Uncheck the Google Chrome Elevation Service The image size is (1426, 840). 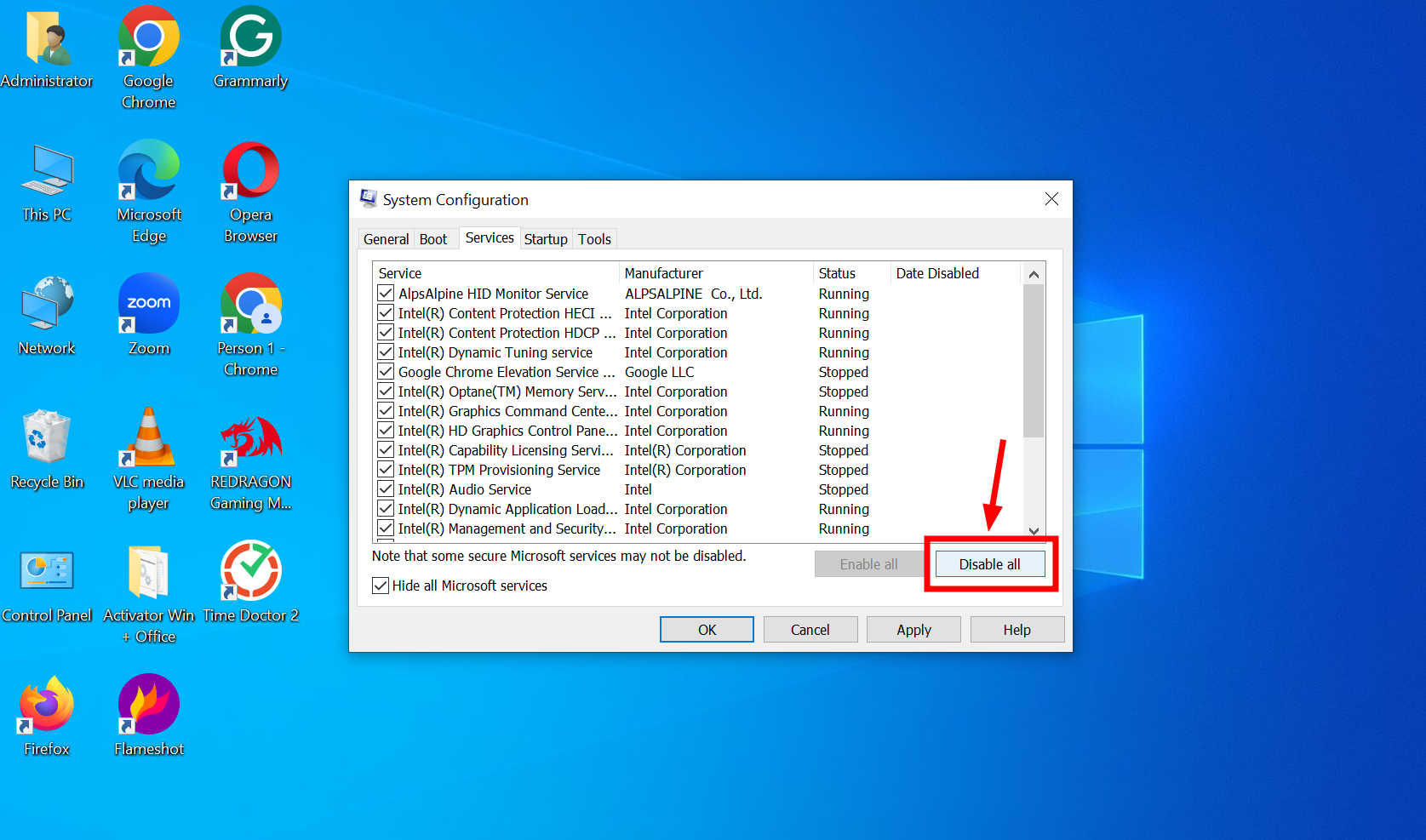tap(384, 372)
